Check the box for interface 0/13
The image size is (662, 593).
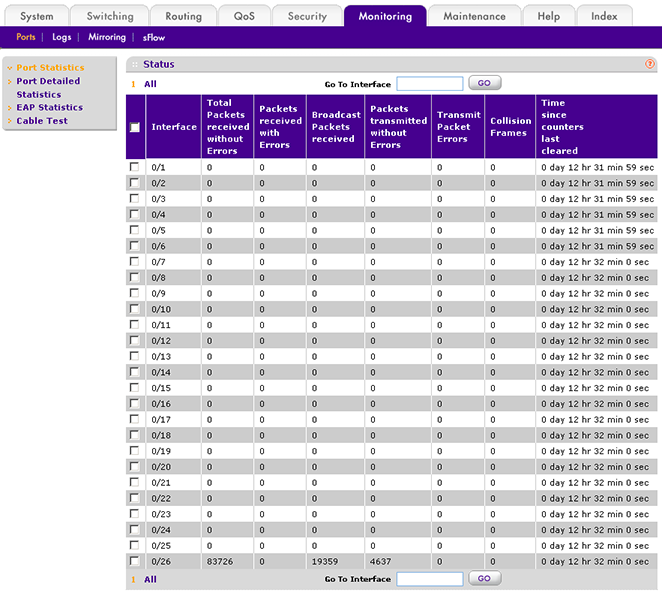134,356
